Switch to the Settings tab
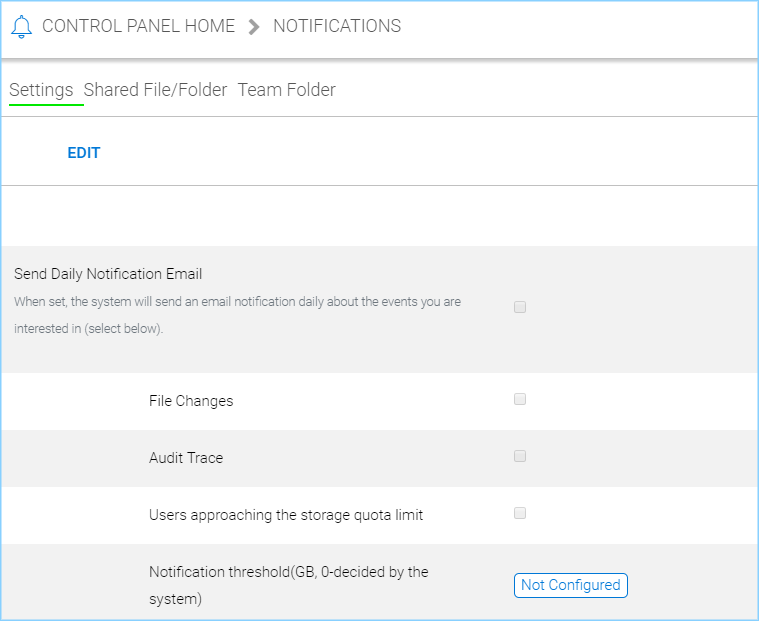759x621 pixels. [41, 90]
